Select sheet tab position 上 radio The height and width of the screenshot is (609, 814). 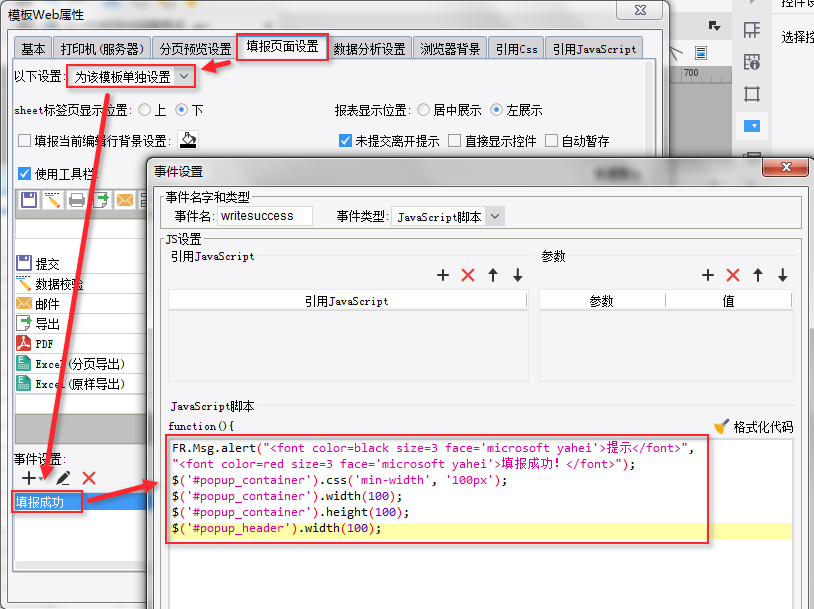pos(145,110)
